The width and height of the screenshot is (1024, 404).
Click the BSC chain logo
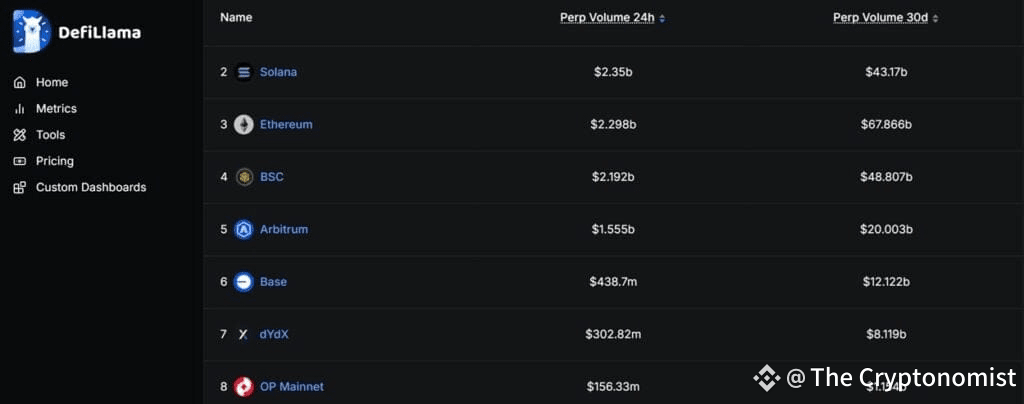pyautogui.click(x=244, y=177)
